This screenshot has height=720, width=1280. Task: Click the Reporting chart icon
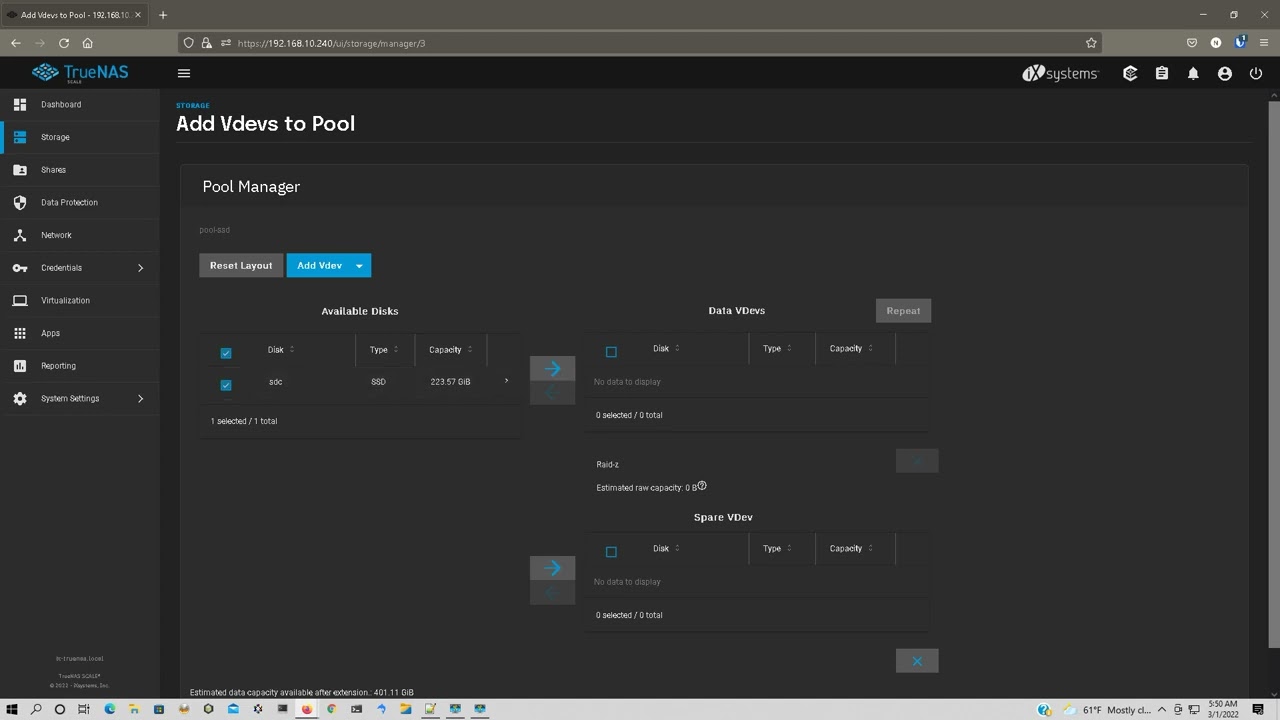point(19,366)
